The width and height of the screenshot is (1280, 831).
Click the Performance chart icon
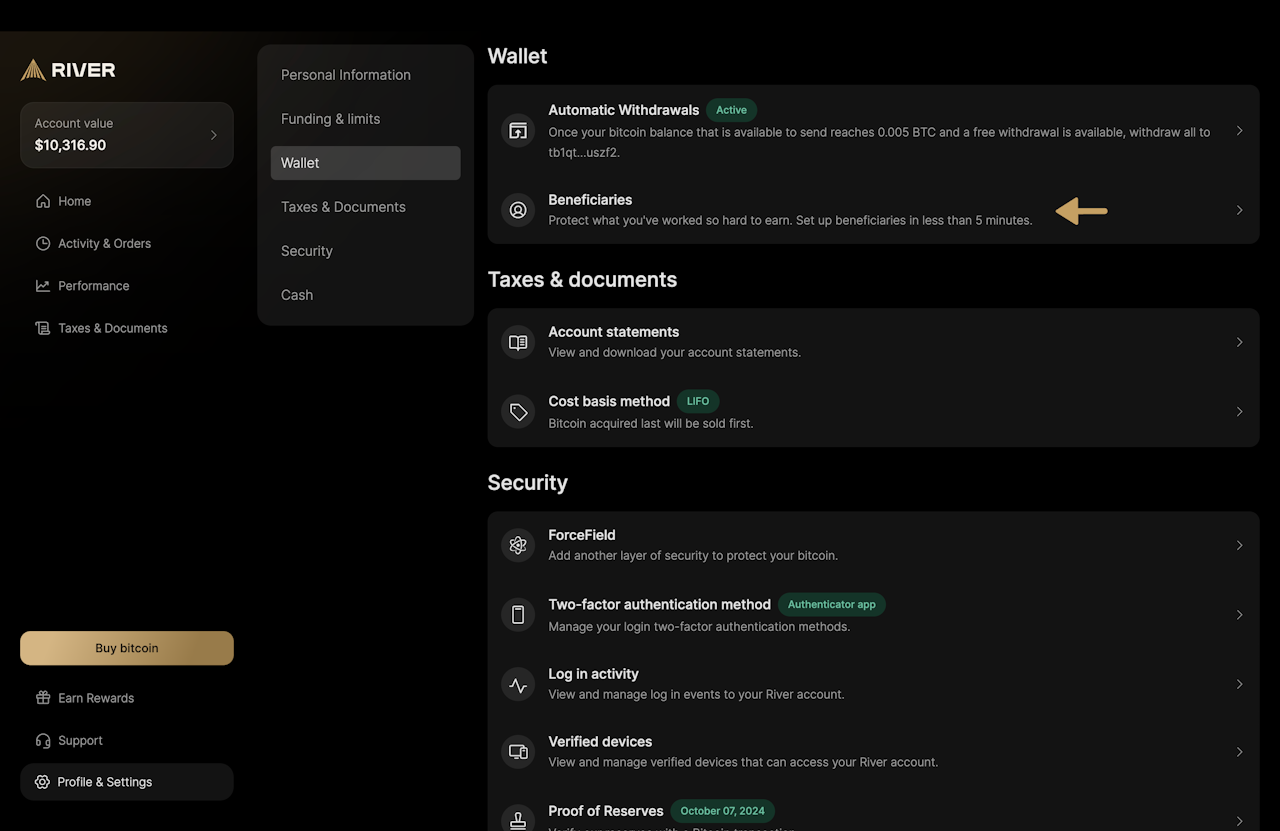pyautogui.click(x=43, y=286)
